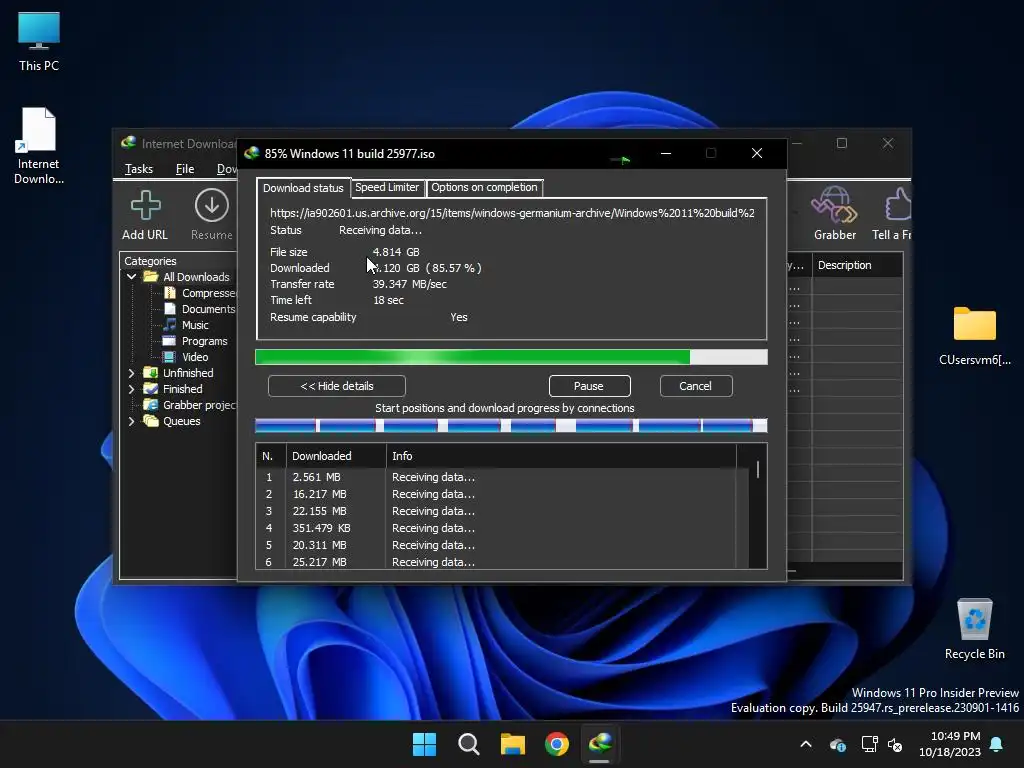Open the Windows Start menu
This screenshot has height=768, width=1024.
(424, 744)
